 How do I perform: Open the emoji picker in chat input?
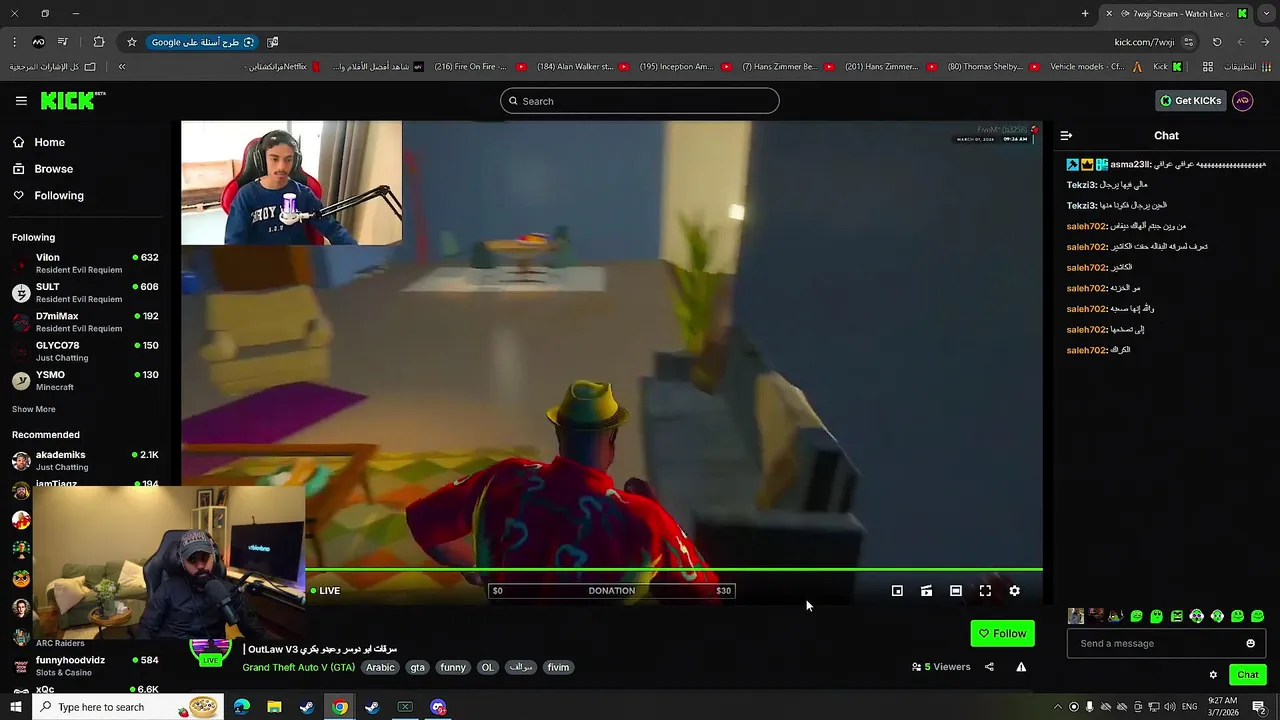tap(1250, 643)
